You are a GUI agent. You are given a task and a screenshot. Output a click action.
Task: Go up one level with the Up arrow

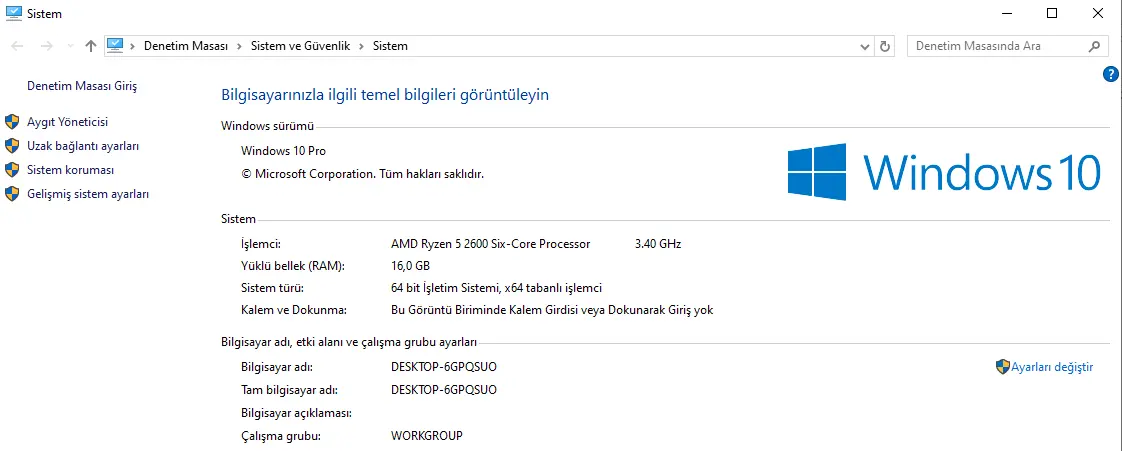point(90,46)
